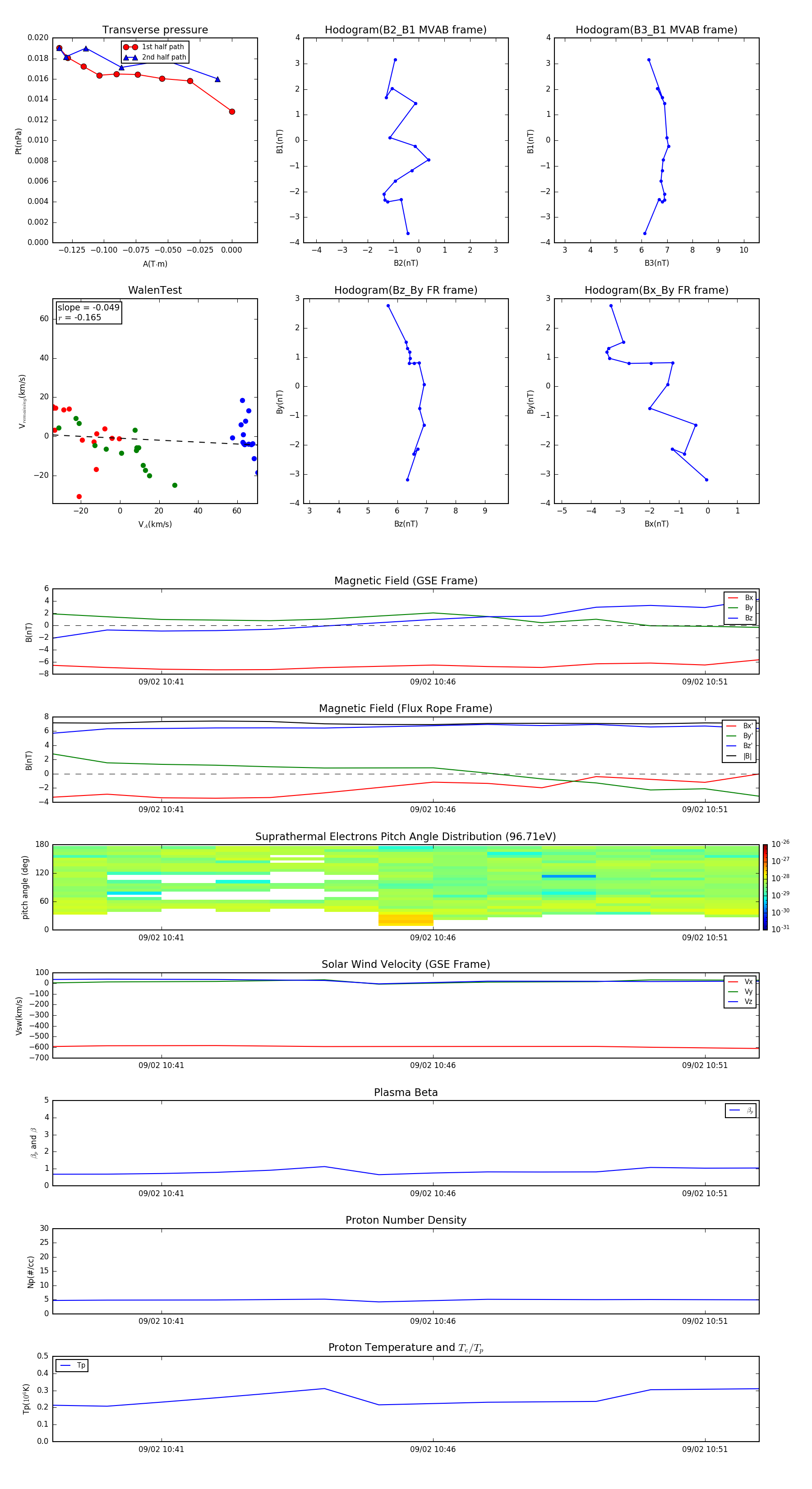The width and height of the screenshot is (812, 1489).
Task: Click the 'A(T·m)' axis label
Action: pos(155,264)
